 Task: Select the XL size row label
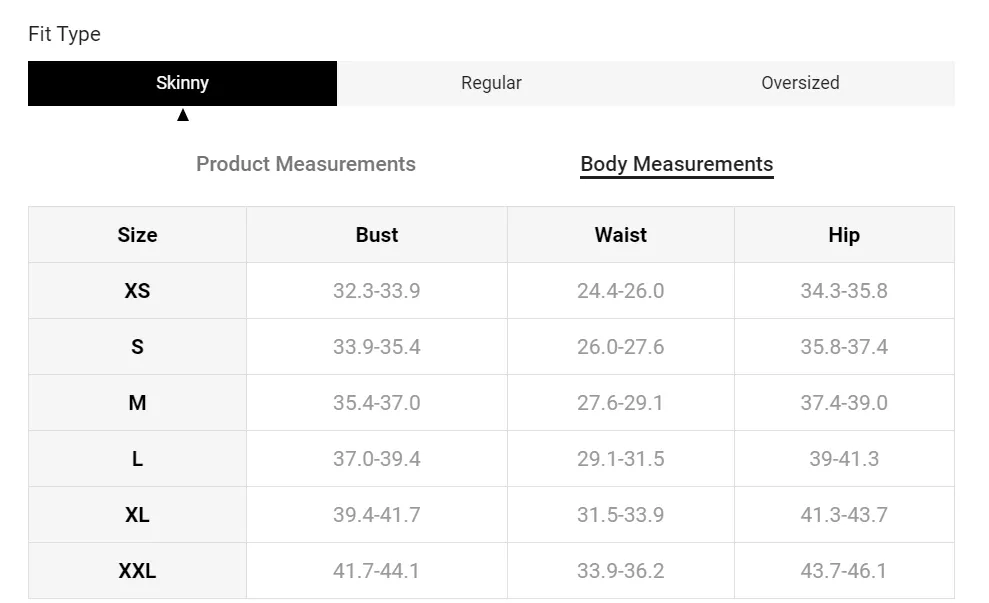[138, 515]
